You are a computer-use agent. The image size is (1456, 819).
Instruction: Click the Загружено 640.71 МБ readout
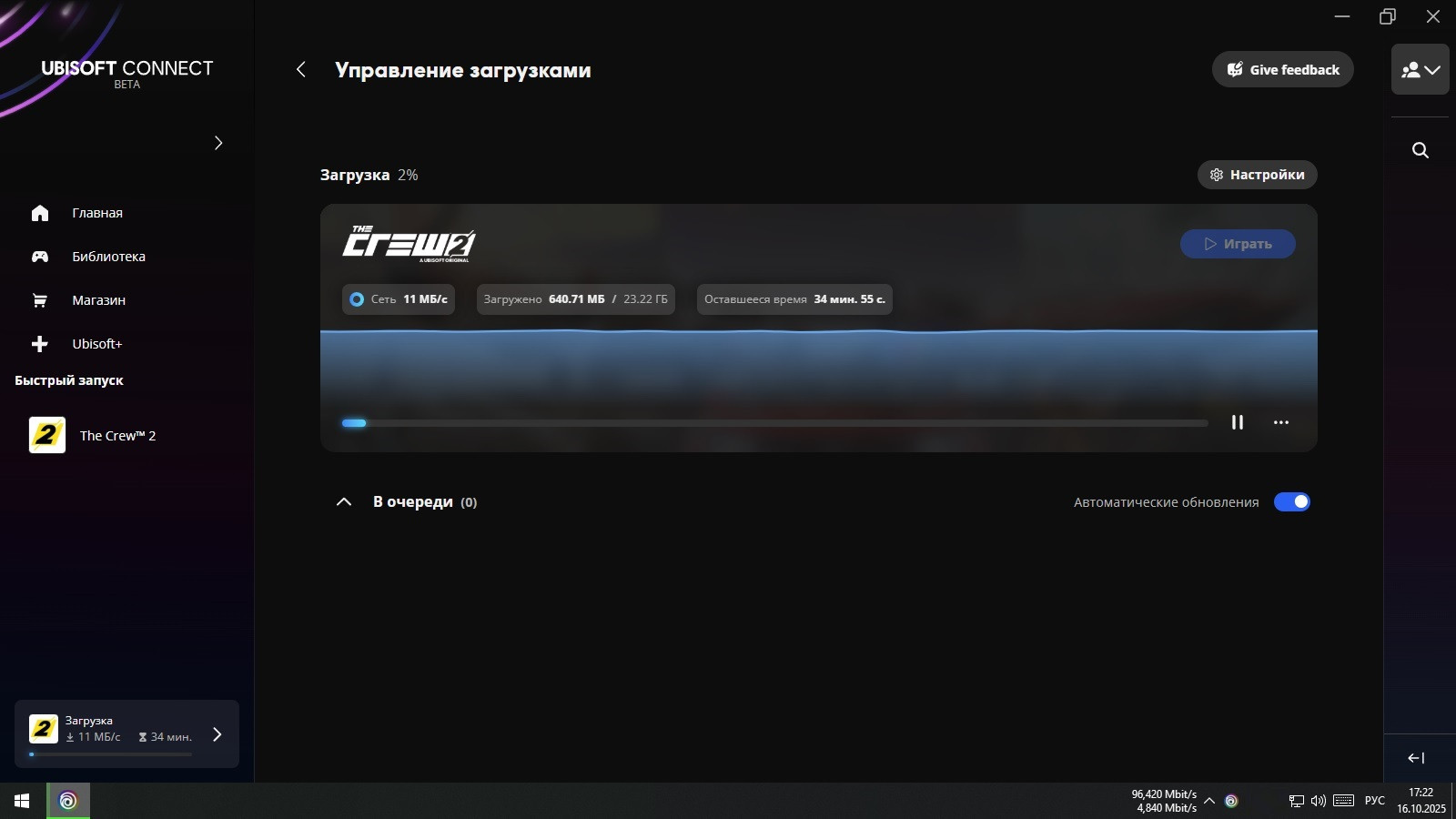click(576, 299)
